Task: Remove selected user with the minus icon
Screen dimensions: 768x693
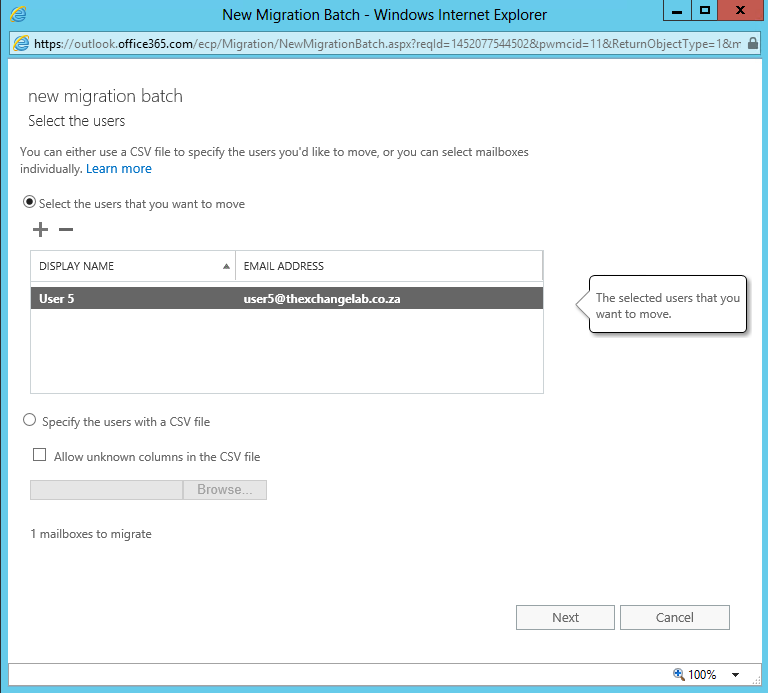Action: click(66, 229)
